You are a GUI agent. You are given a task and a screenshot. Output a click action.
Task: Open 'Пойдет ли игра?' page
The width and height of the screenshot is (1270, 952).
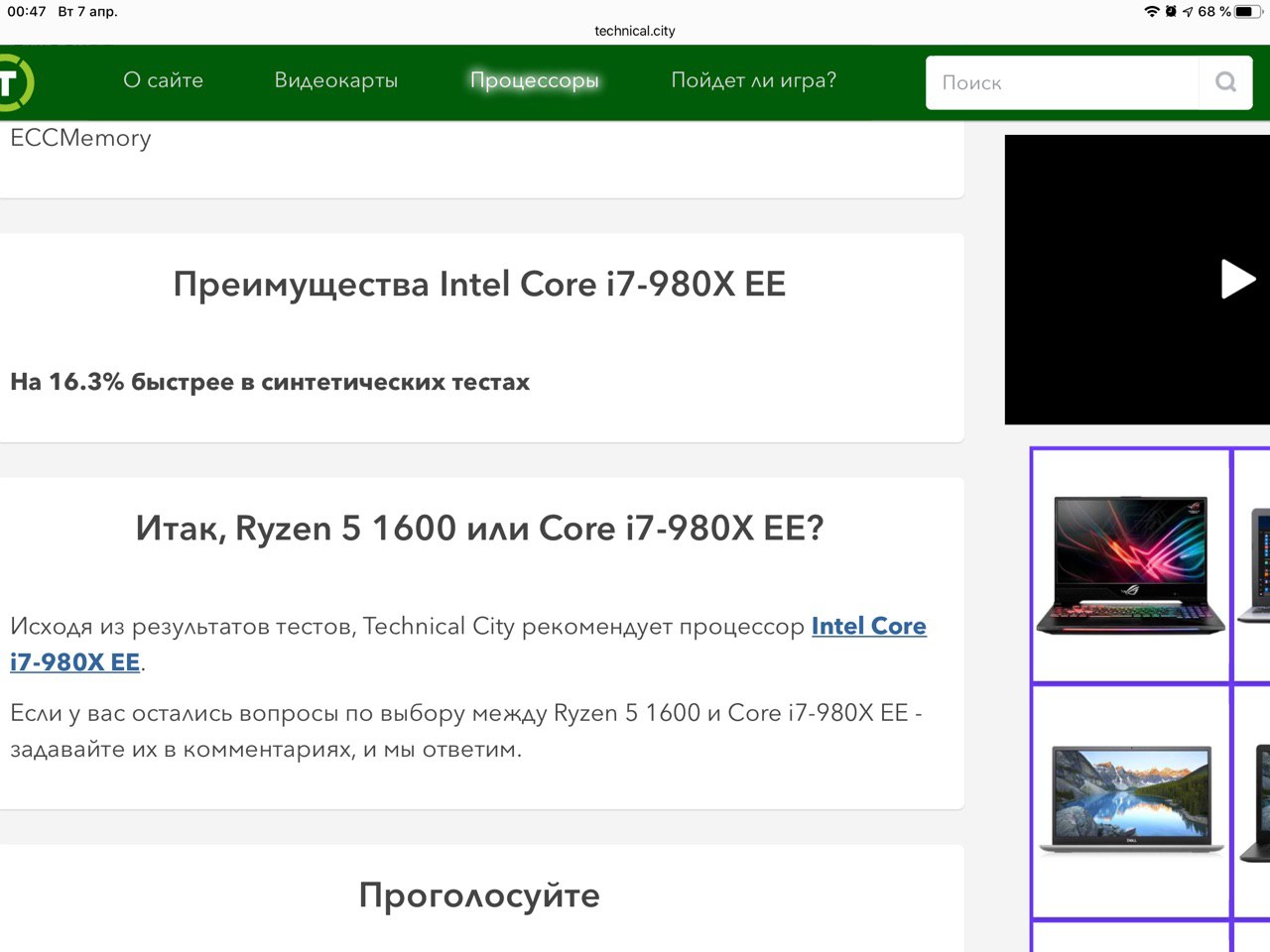coord(753,80)
